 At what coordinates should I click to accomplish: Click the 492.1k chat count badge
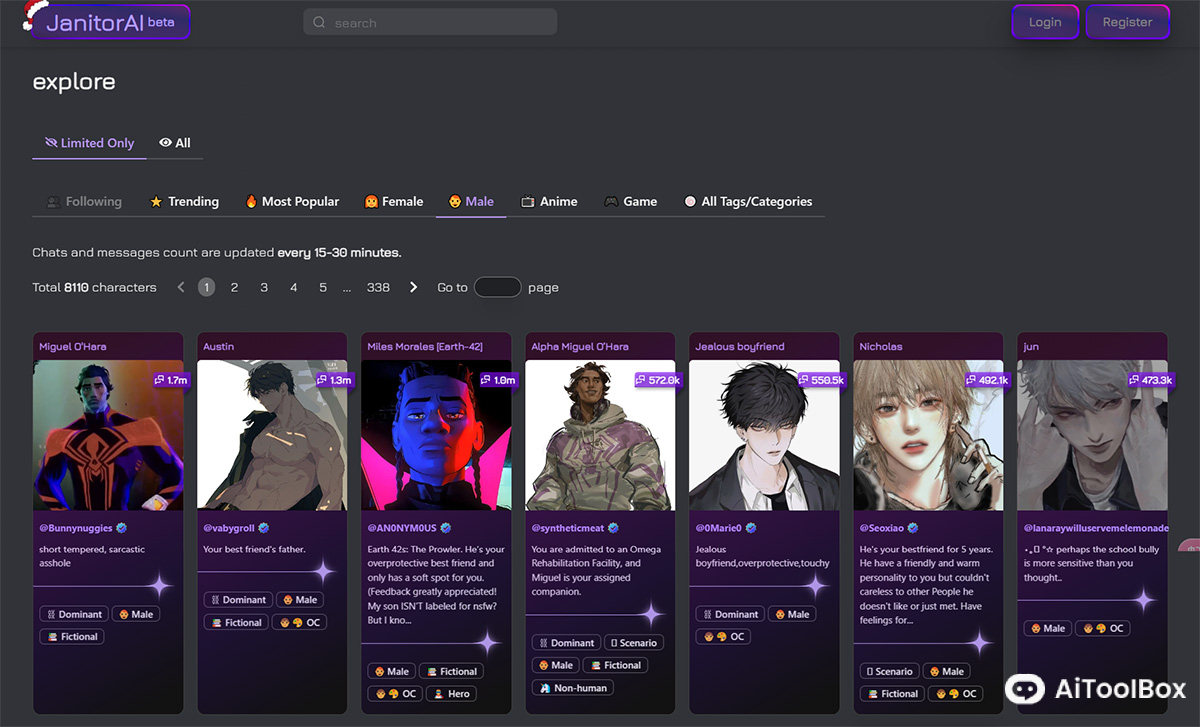987,380
